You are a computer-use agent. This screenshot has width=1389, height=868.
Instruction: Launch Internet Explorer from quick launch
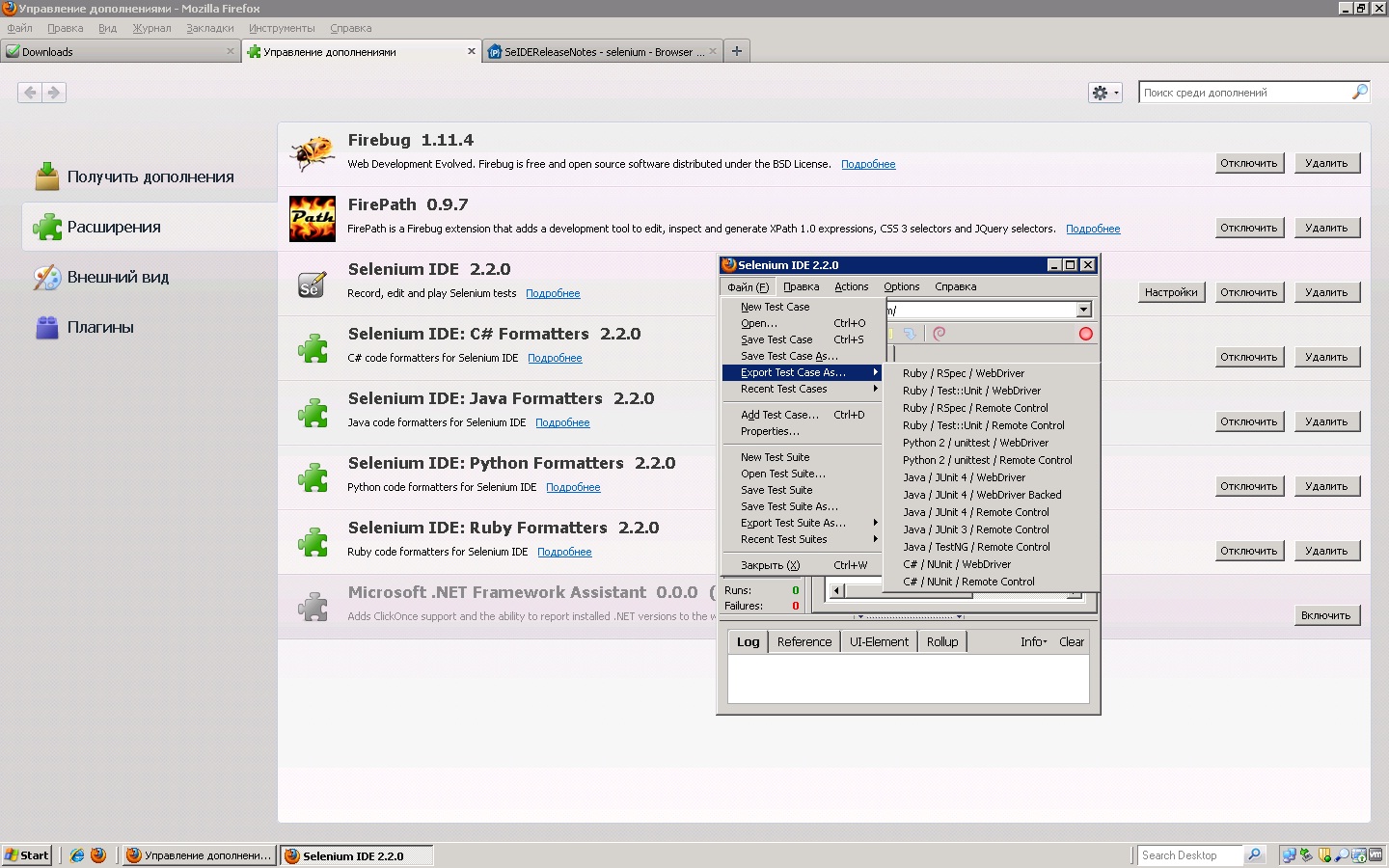coord(77,855)
